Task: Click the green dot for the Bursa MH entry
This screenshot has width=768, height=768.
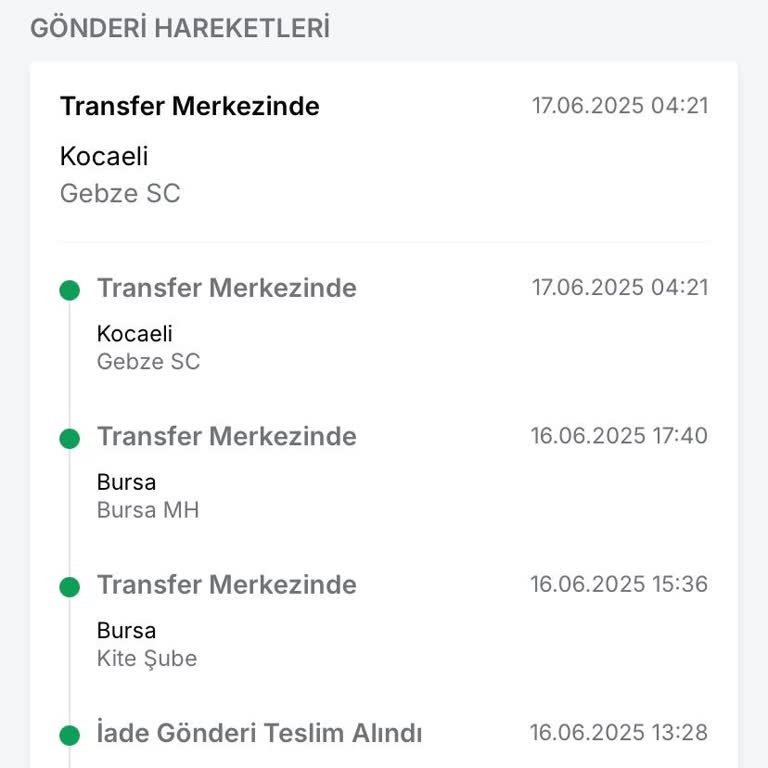Action: click(x=69, y=438)
